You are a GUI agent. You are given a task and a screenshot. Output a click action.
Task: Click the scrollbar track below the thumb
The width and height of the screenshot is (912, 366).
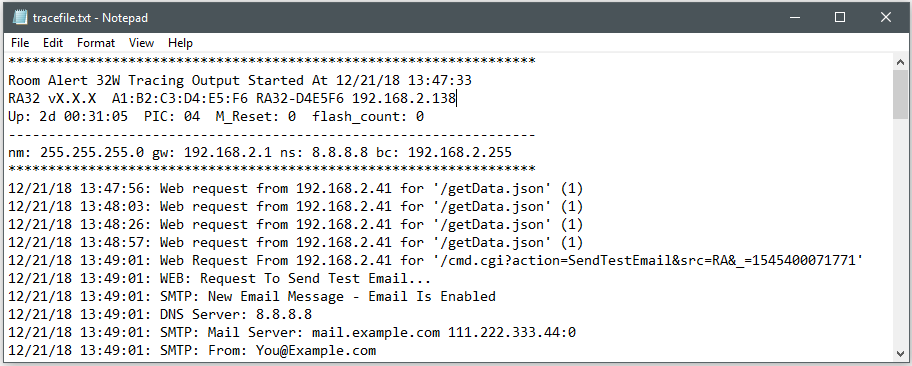pos(900,233)
